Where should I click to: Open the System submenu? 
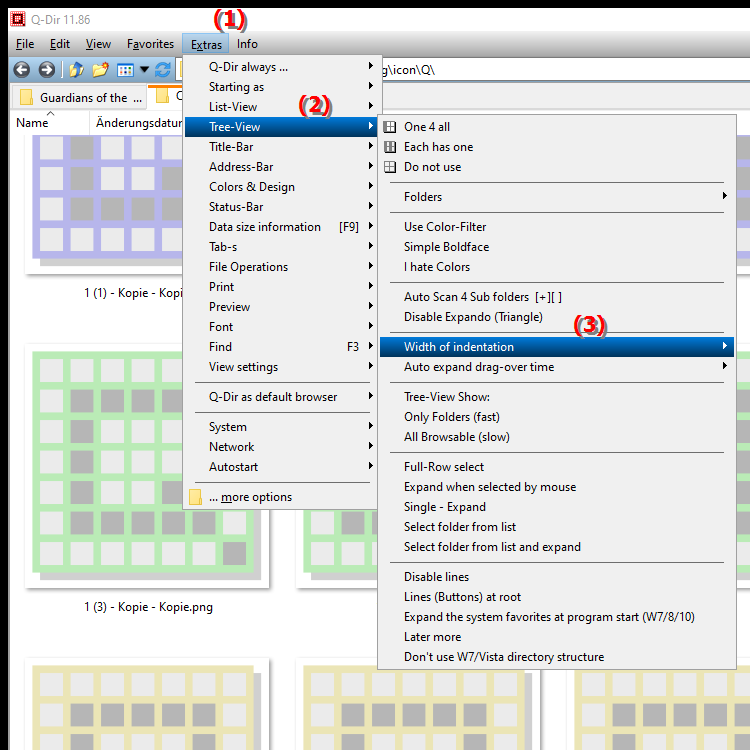(x=281, y=427)
